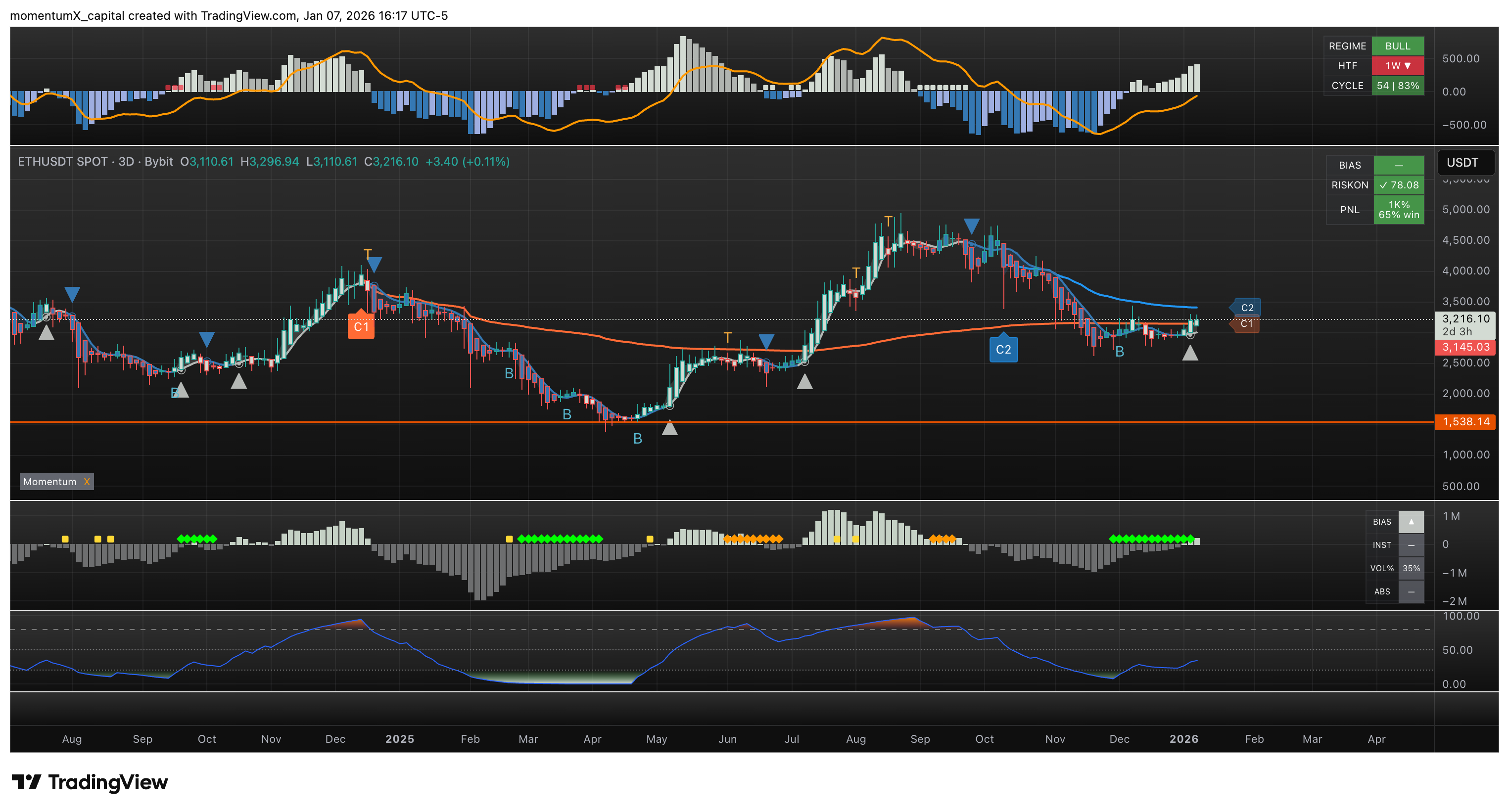Viewport: 1509px width, 812px height.
Task: Click the yellow square marker near May
Action: (x=650, y=539)
